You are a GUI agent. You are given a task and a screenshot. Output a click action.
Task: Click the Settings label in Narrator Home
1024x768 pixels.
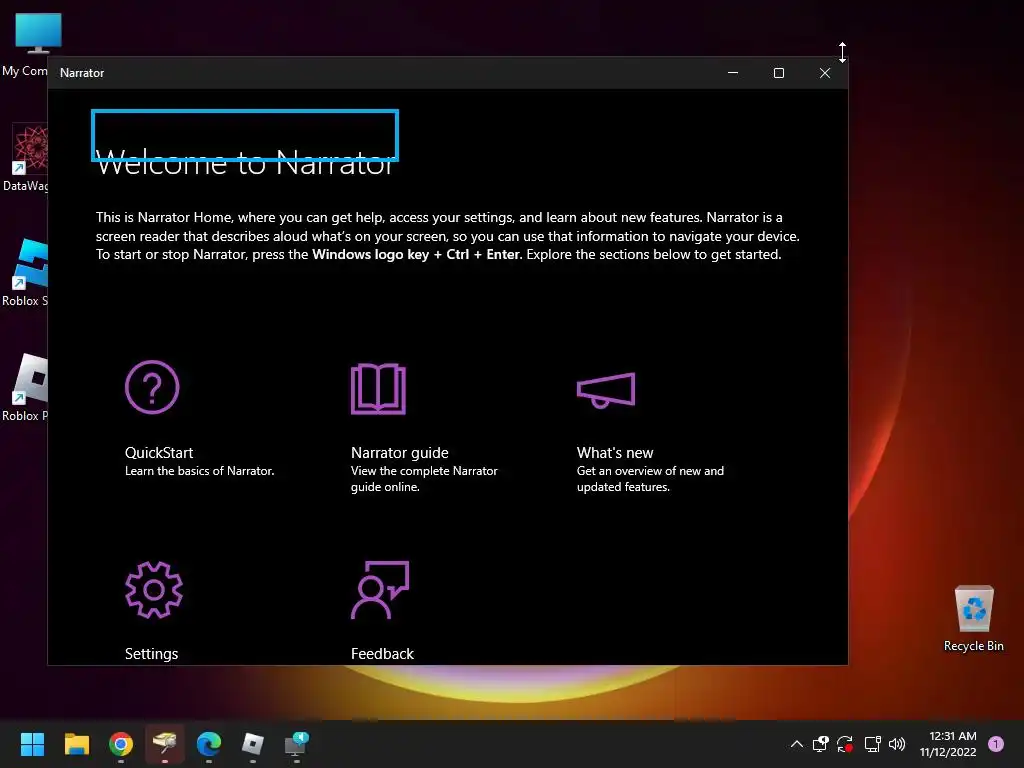[152, 654]
